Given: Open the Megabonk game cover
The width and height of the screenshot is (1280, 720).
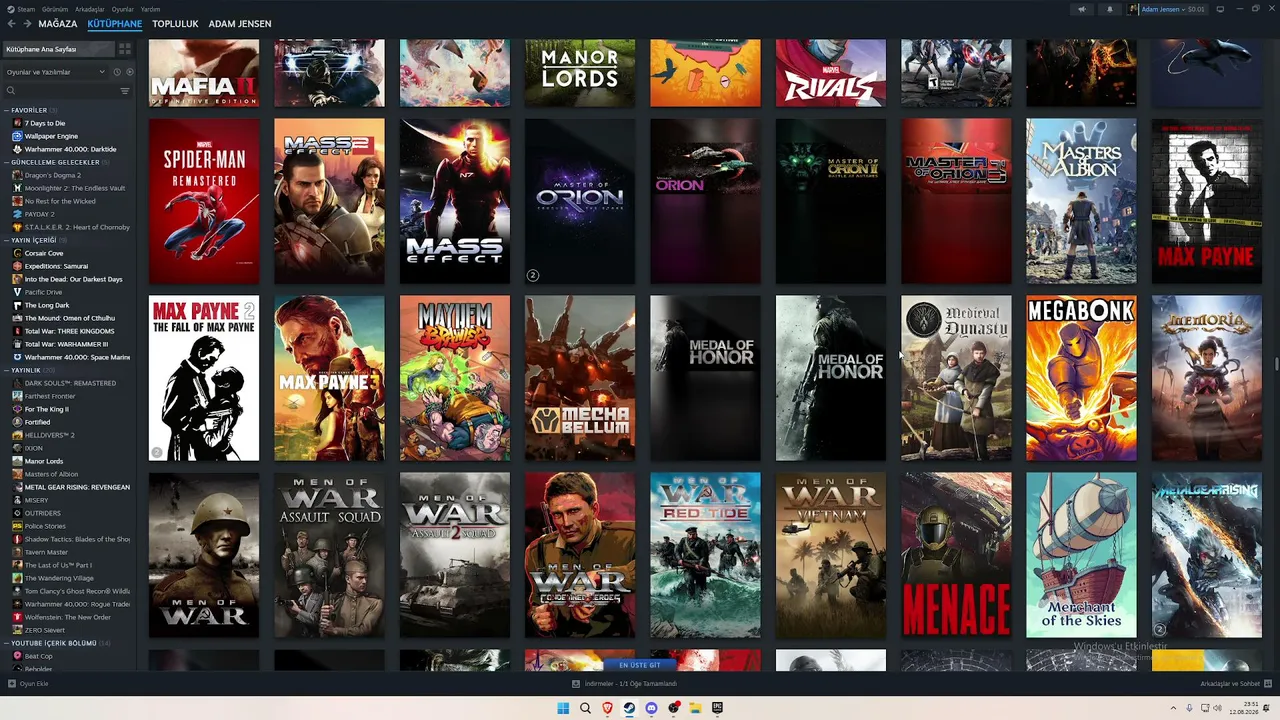Looking at the screenshot, I should [1081, 378].
